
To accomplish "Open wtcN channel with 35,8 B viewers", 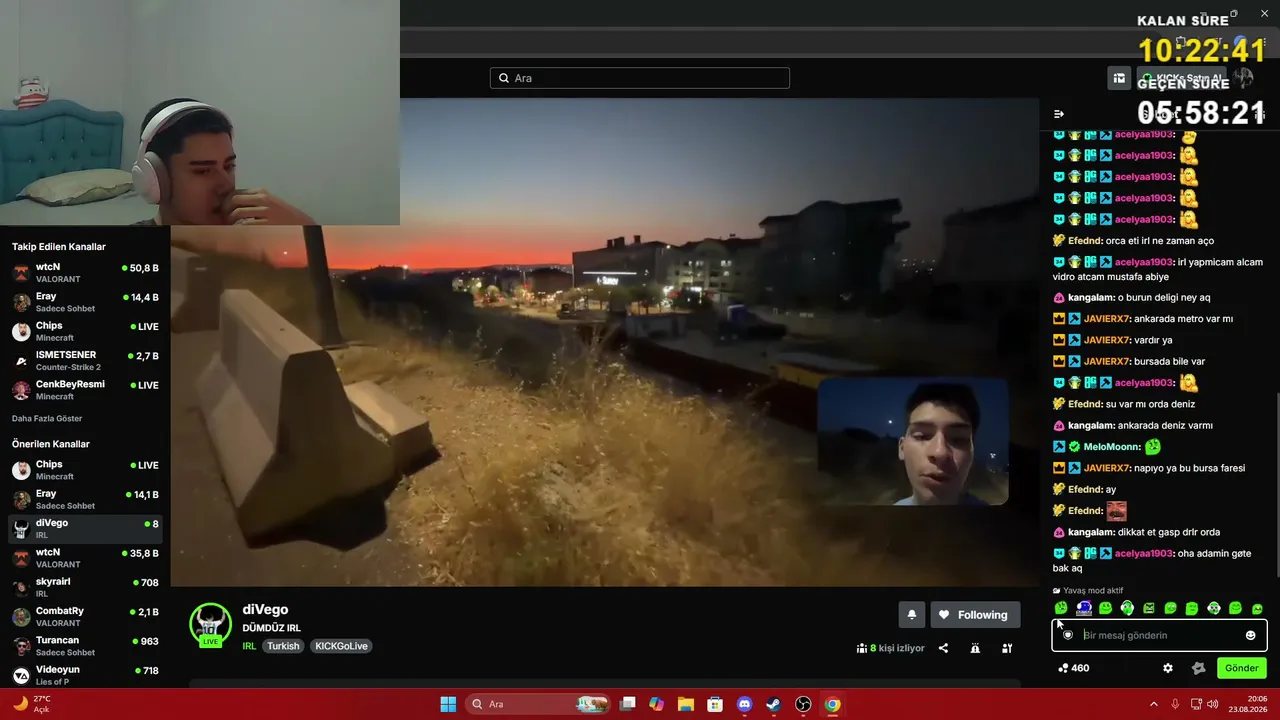I will 85,557.
